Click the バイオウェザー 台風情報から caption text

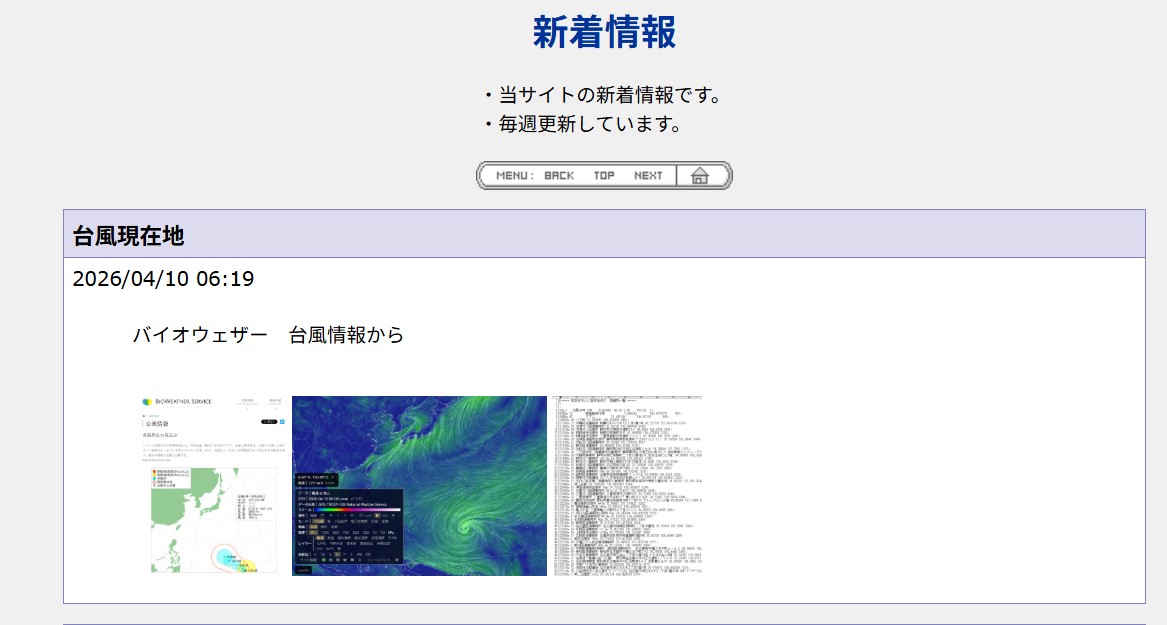268,335
